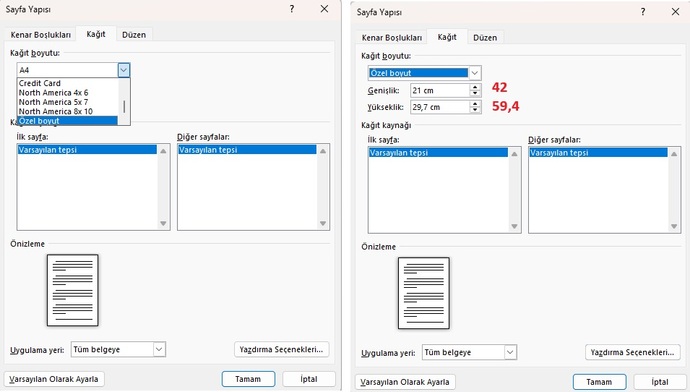
Task: Open Yazdırma Seçenekleri in left dialog
Action: click(282, 350)
